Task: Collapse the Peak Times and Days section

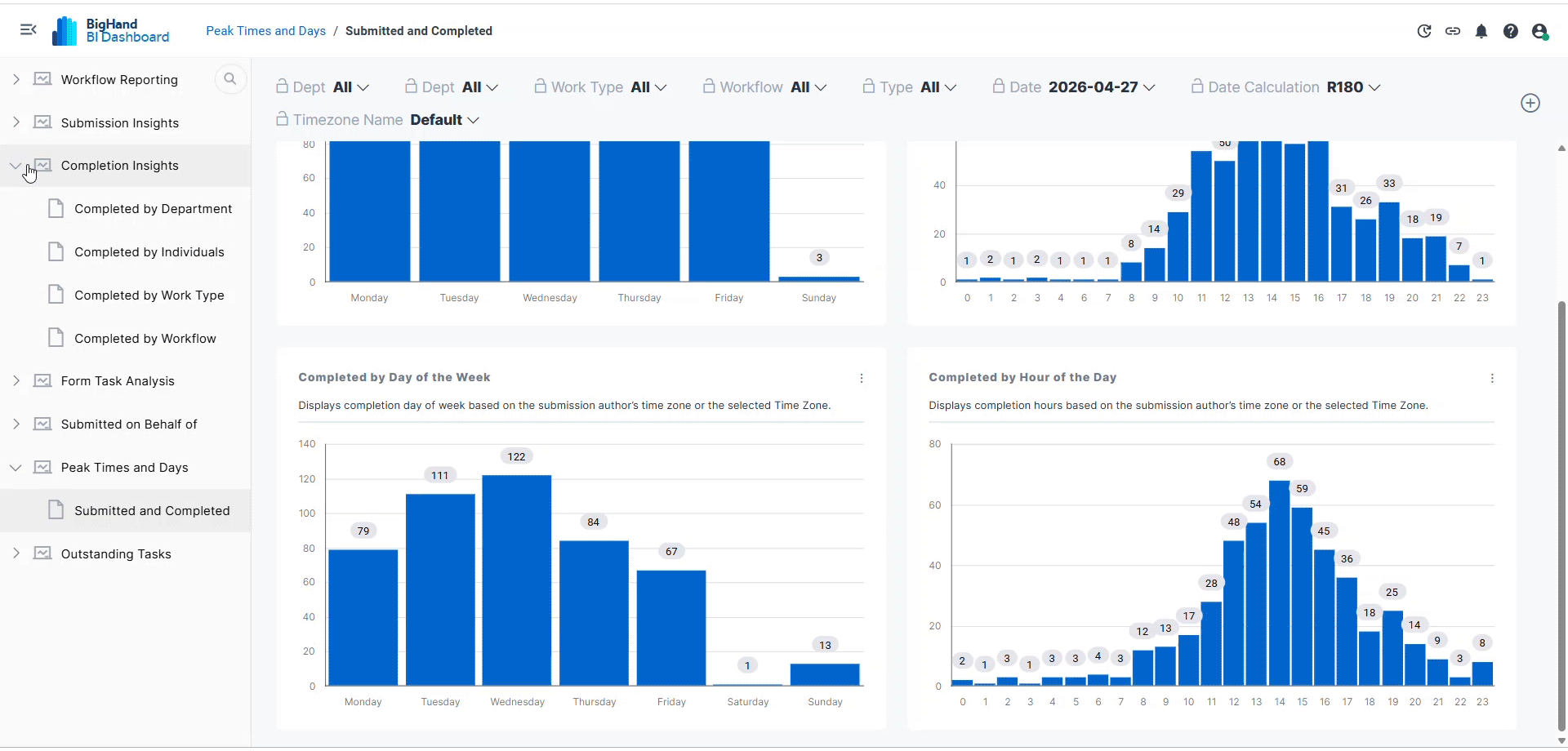Action: pyautogui.click(x=16, y=467)
